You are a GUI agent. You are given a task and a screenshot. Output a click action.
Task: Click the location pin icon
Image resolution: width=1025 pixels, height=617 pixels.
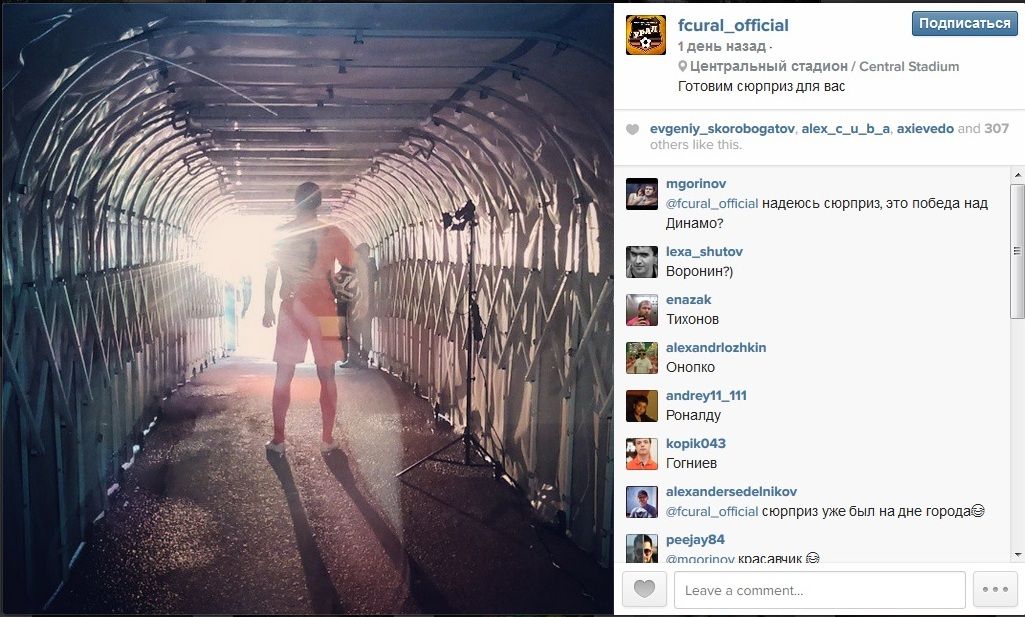(x=682, y=66)
